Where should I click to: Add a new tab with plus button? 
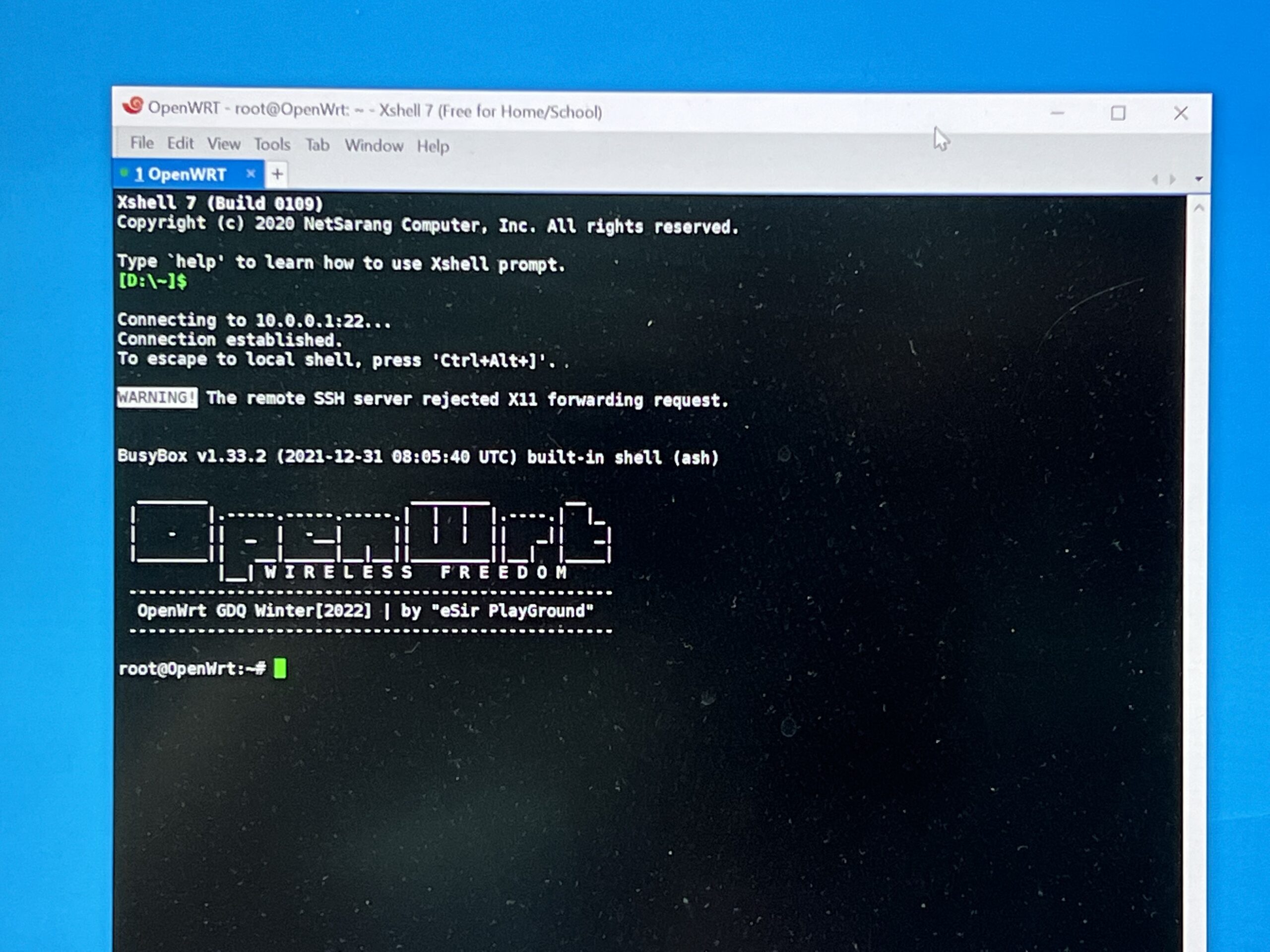277,174
